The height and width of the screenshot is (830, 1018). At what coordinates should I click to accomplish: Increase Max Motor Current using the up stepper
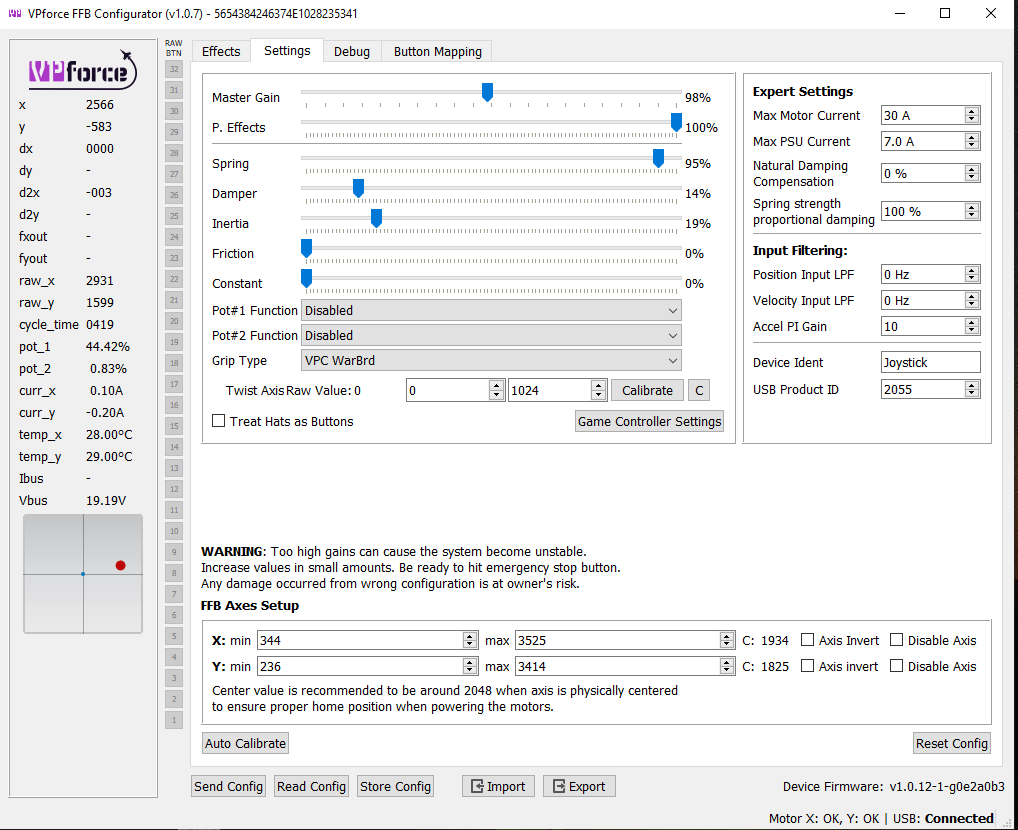pos(972,110)
